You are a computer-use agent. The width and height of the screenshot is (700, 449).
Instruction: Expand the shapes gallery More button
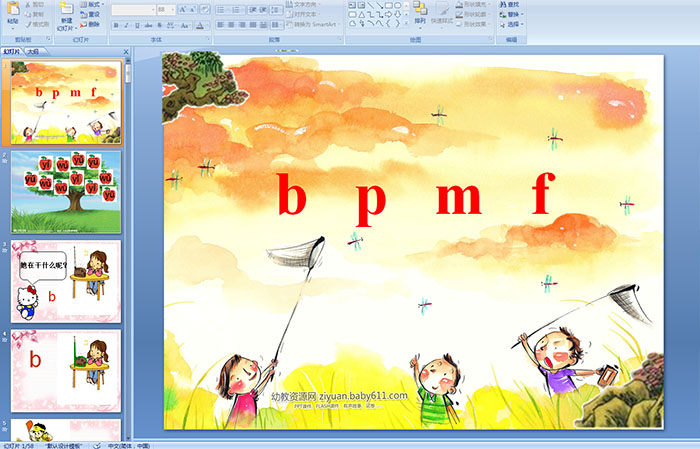[406, 23]
